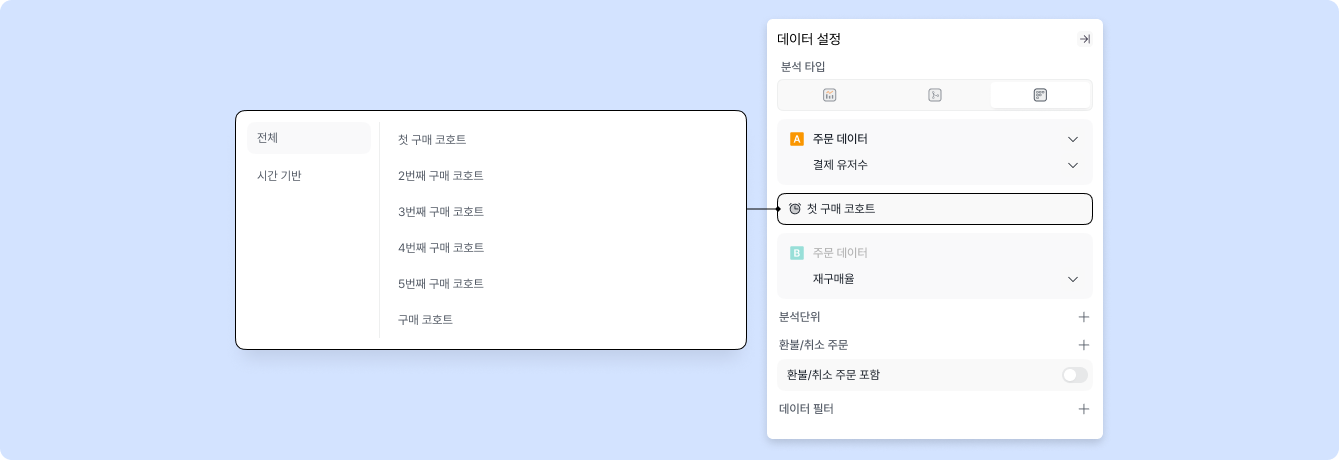Viewport: 1339px width, 460px height.
Task: Open the 재구매율 dropdown
Action: point(1073,279)
